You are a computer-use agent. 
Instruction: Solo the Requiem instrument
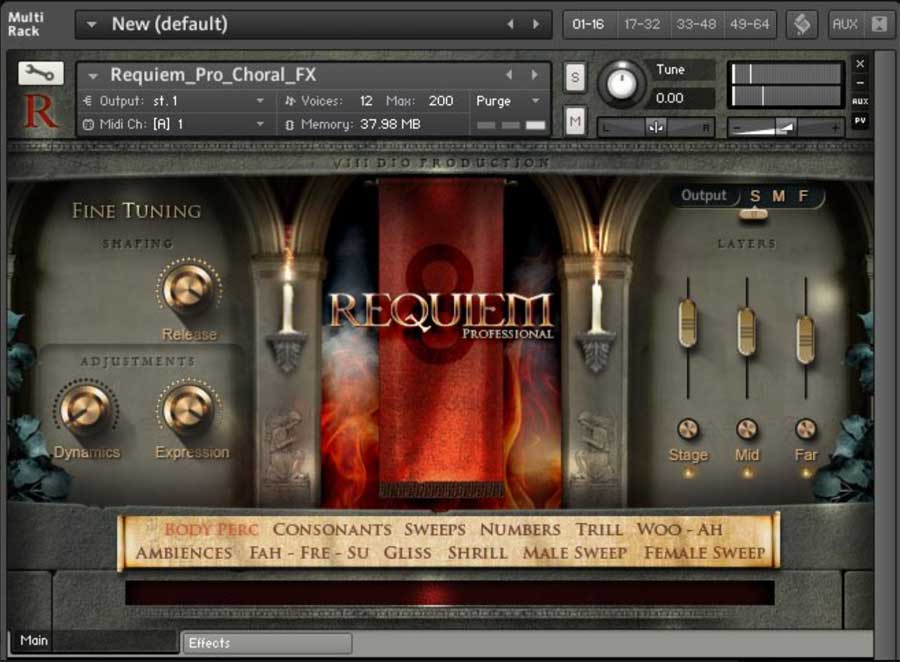click(575, 78)
